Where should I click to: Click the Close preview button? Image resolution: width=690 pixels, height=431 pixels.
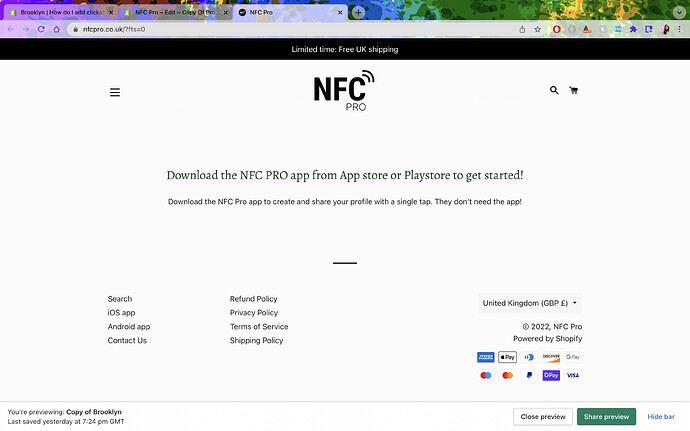pyautogui.click(x=543, y=416)
